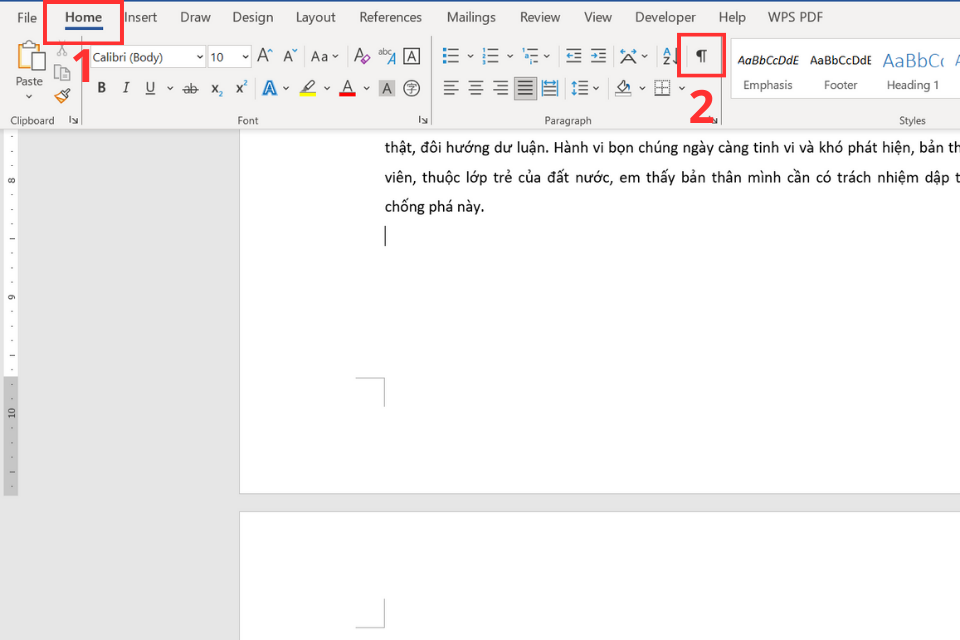Image resolution: width=960 pixels, height=640 pixels.
Task: Open the Paragraph dialog launcher
Action: coord(712,119)
